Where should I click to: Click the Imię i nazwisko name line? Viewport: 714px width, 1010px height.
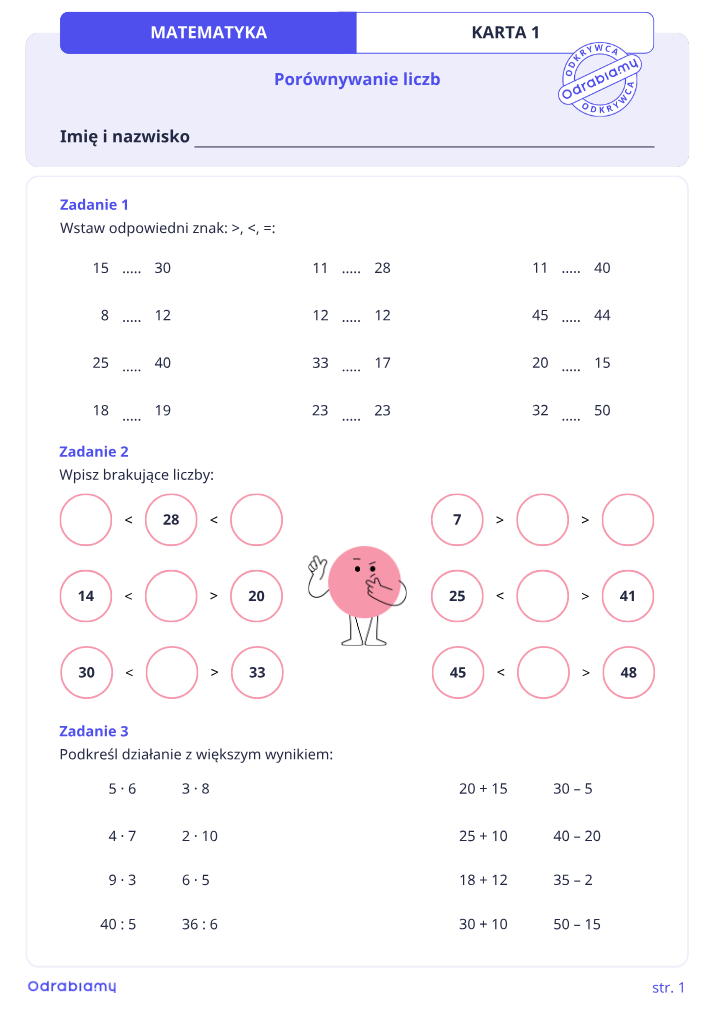coord(424,138)
